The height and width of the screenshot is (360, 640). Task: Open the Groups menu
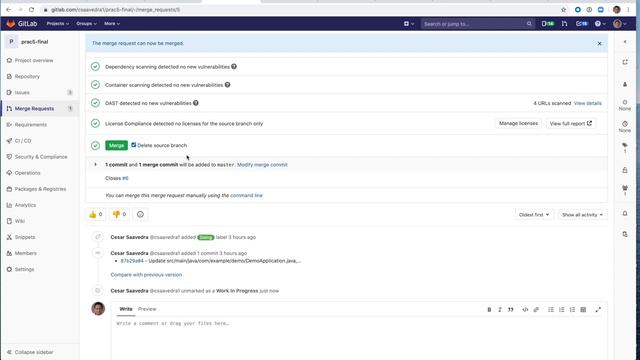point(86,24)
